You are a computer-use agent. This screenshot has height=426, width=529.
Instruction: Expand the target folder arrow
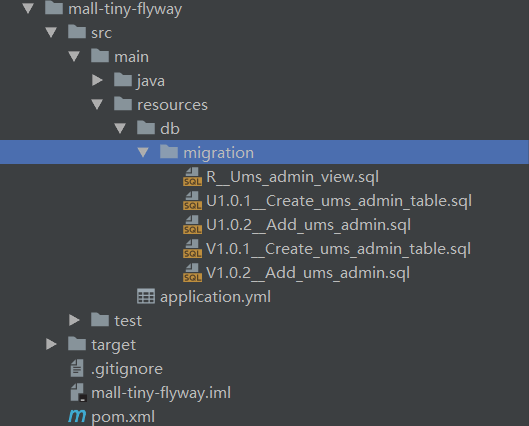[x=51, y=344]
